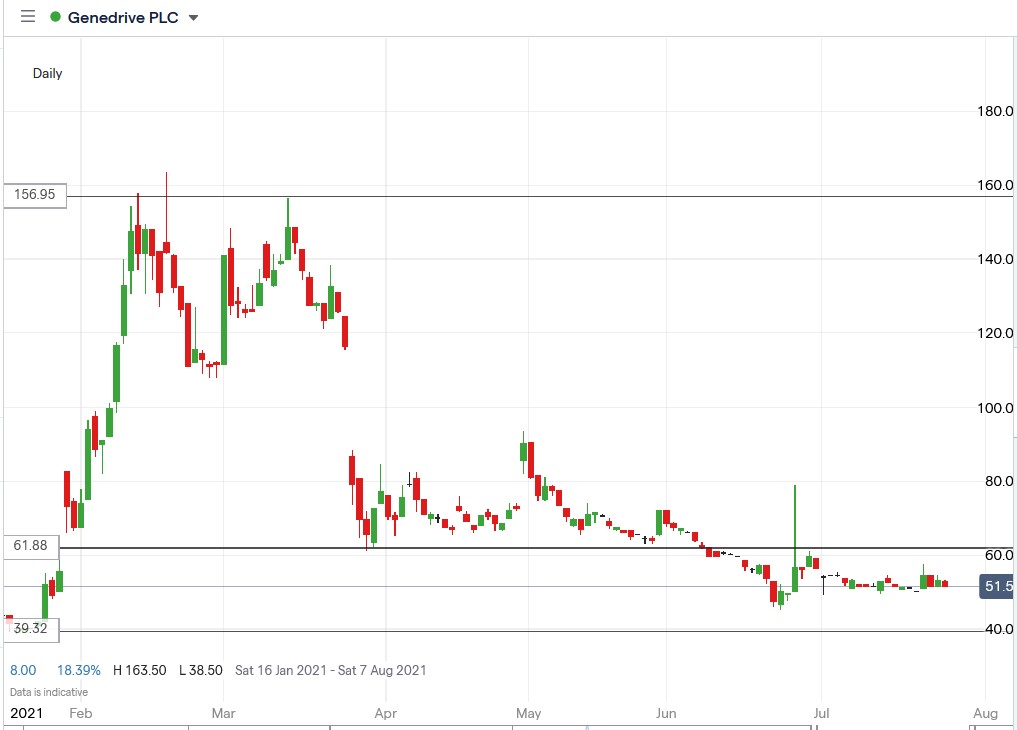Select the 2021 year label on axis

click(29, 713)
